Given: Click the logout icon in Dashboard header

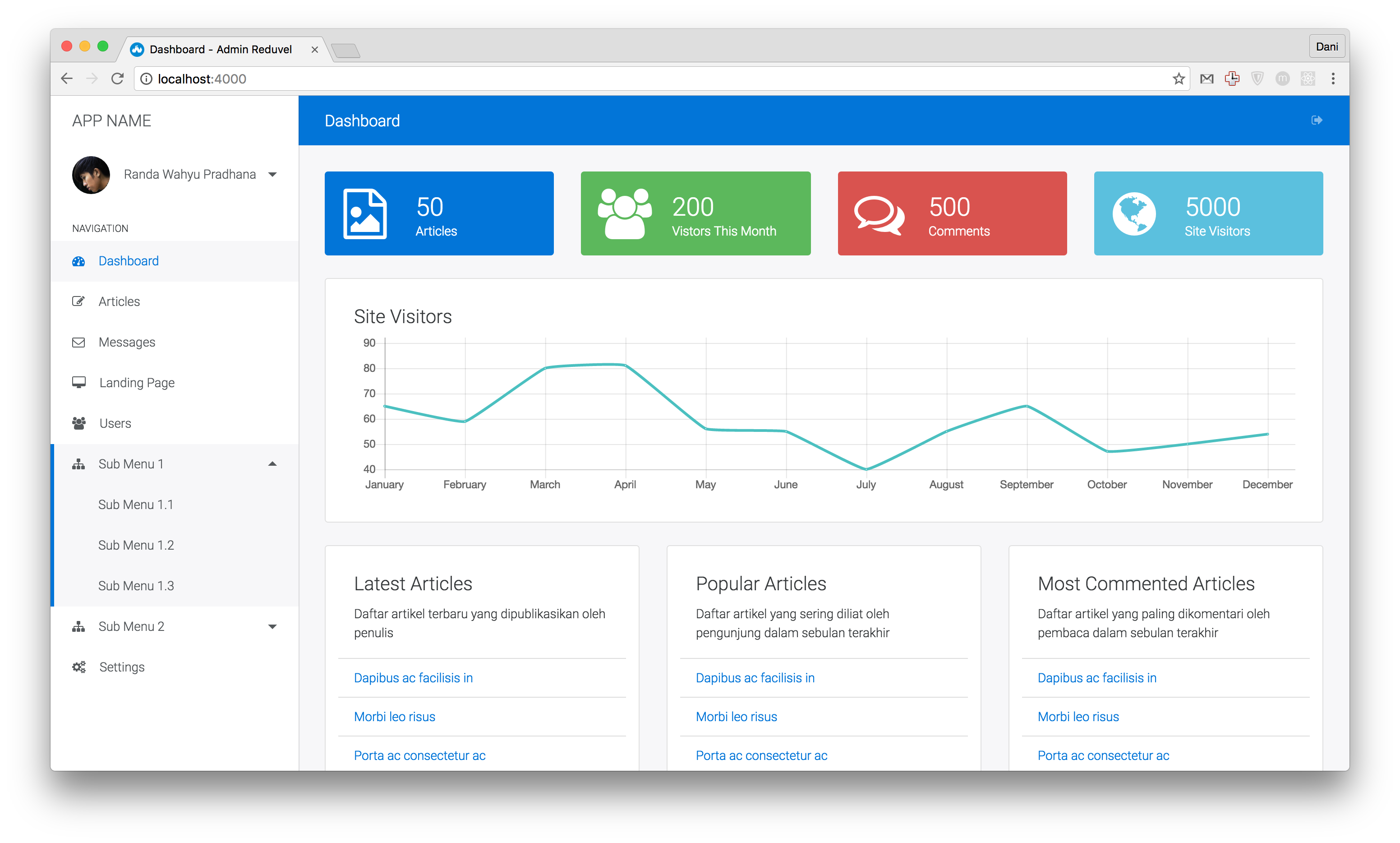Looking at the screenshot, I should point(1317,120).
